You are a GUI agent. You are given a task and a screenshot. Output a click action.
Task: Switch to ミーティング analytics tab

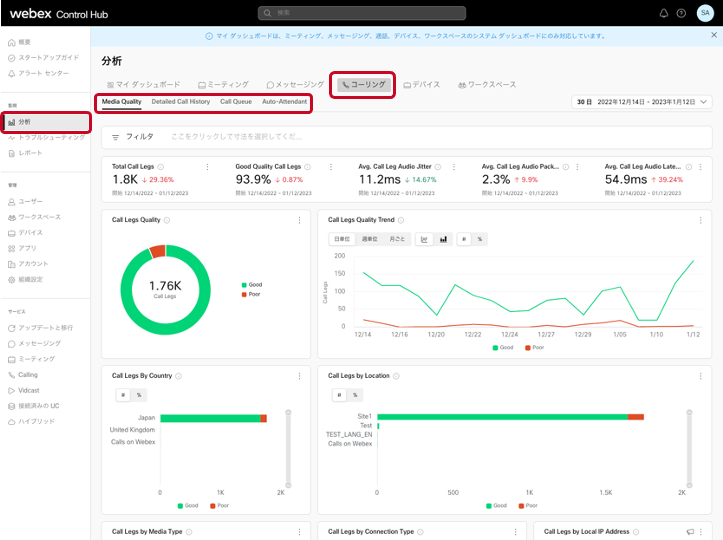[224, 85]
